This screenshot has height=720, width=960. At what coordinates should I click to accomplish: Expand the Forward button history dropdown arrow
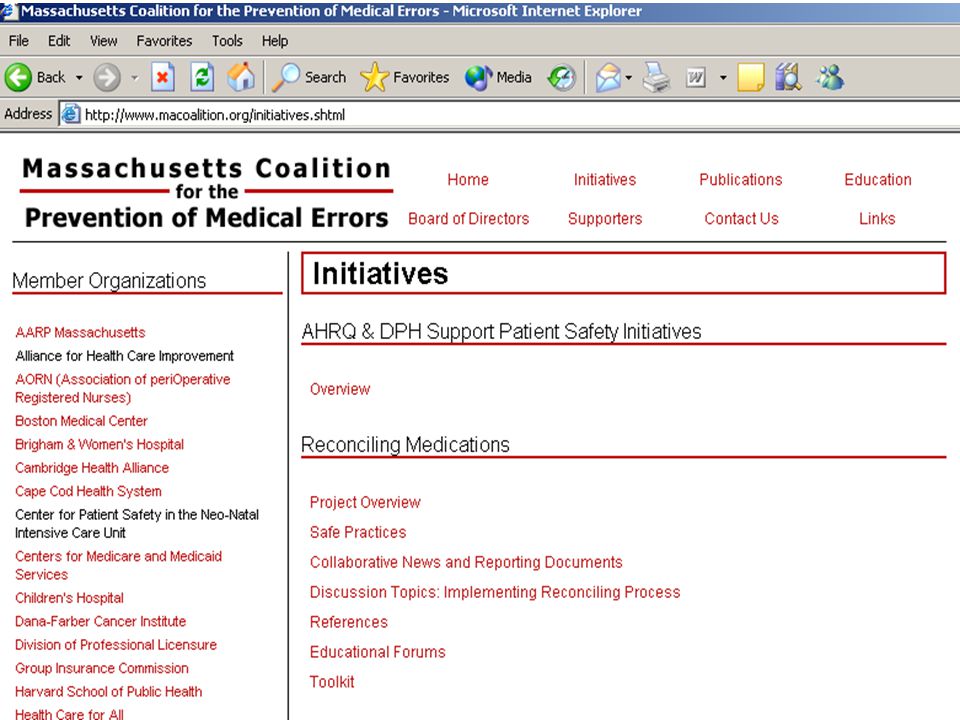point(135,78)
